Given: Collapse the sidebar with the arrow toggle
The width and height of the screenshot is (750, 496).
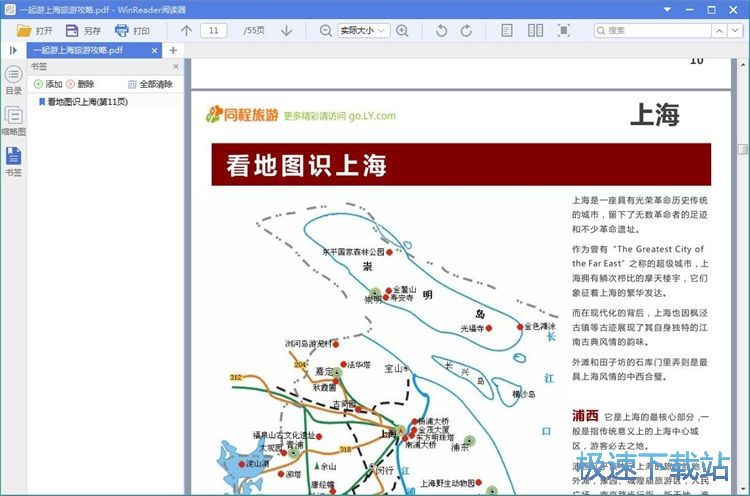Looking at the screenshot, I should [13, 50].
